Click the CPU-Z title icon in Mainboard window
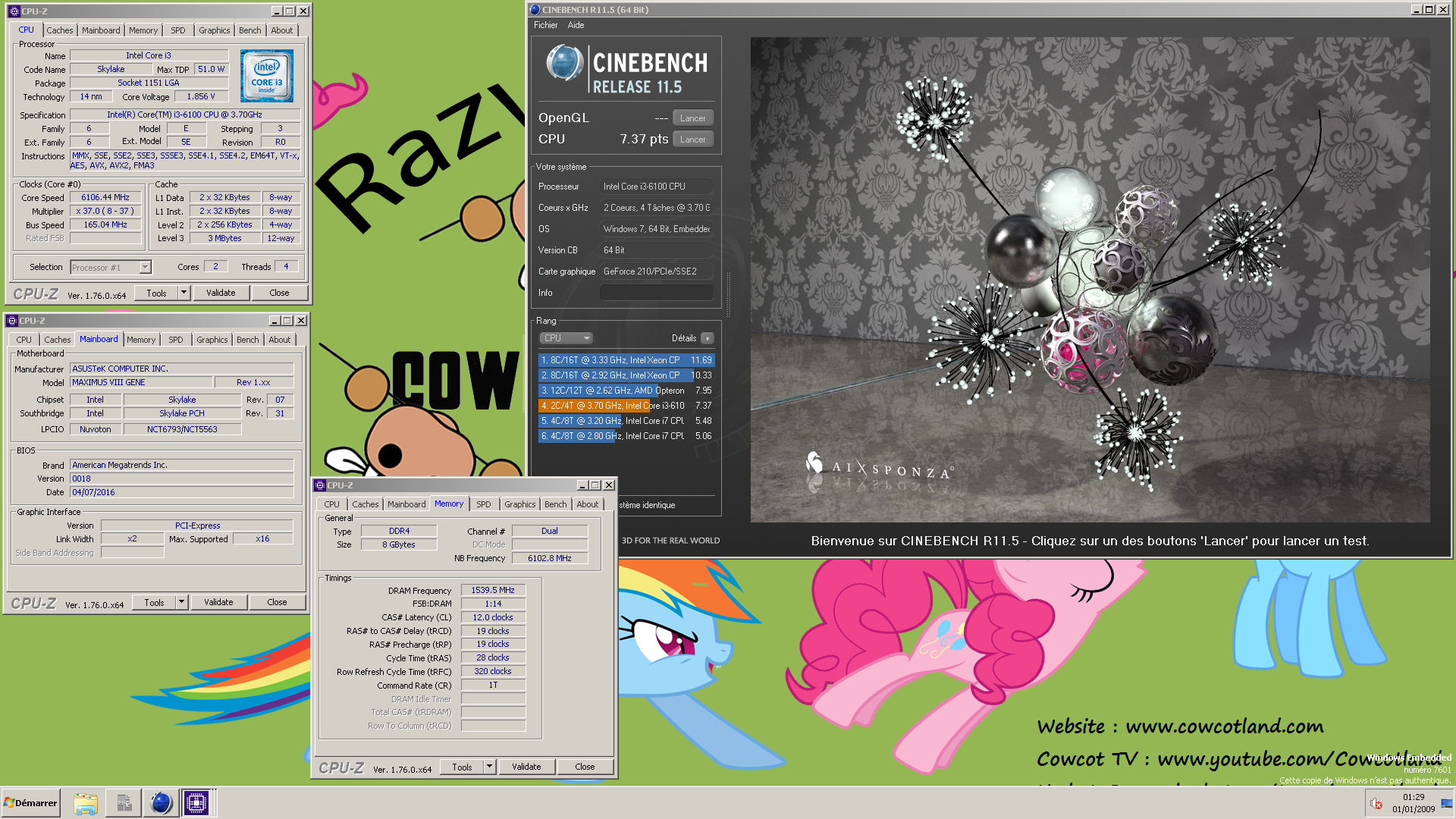The width and height of the screenshot is (1456, 819). click(x=12, y=321)
